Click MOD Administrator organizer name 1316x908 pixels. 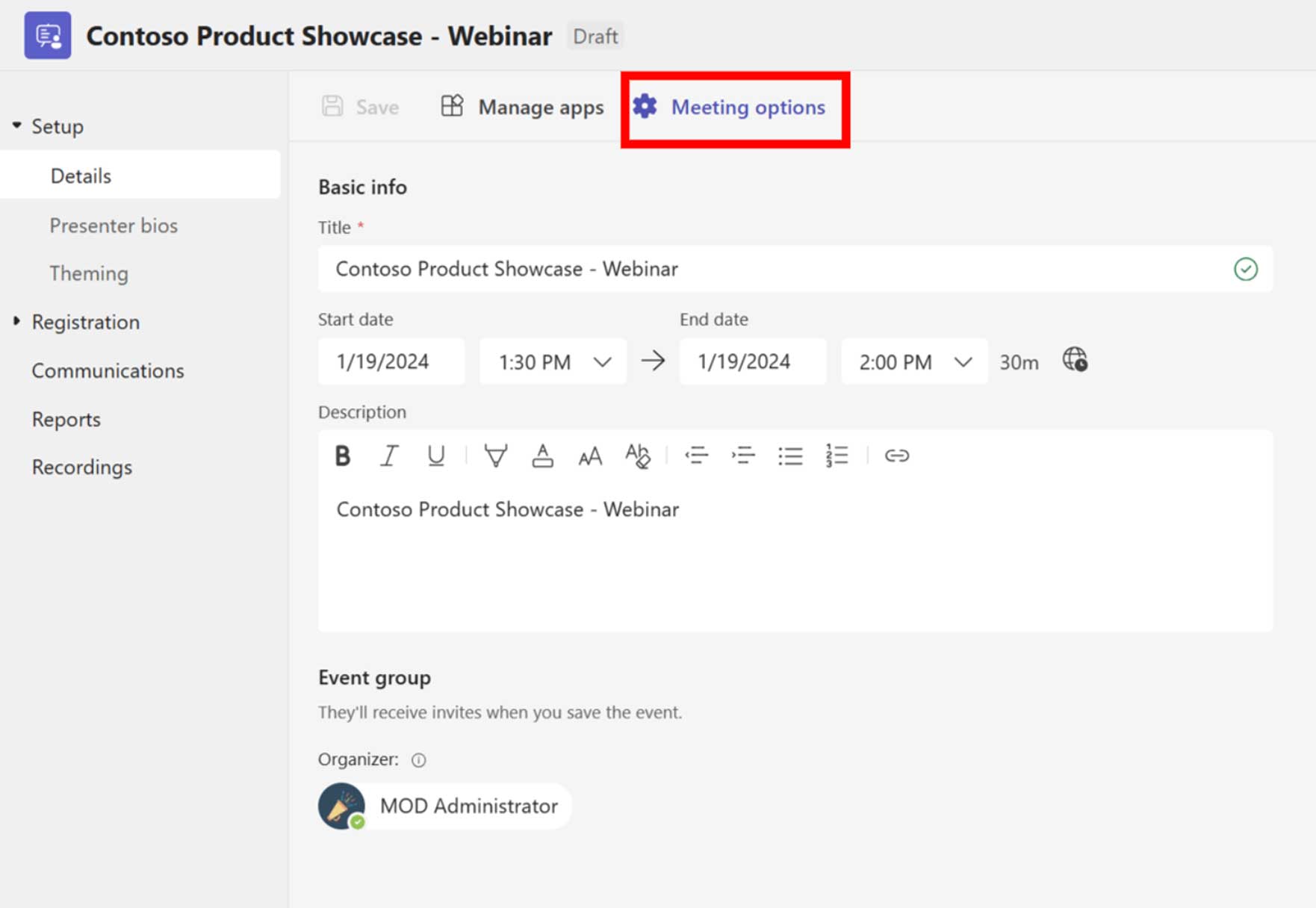click(x=469, y=806)
